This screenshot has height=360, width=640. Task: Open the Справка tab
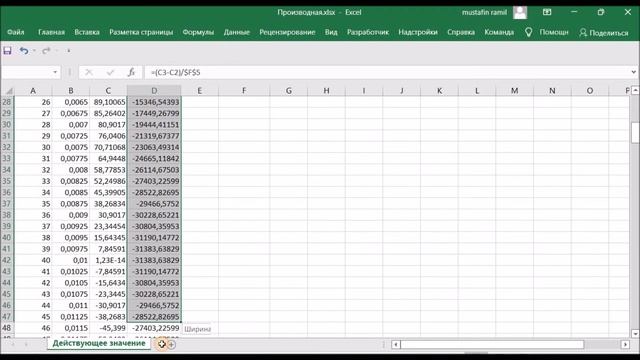point(461,32)
